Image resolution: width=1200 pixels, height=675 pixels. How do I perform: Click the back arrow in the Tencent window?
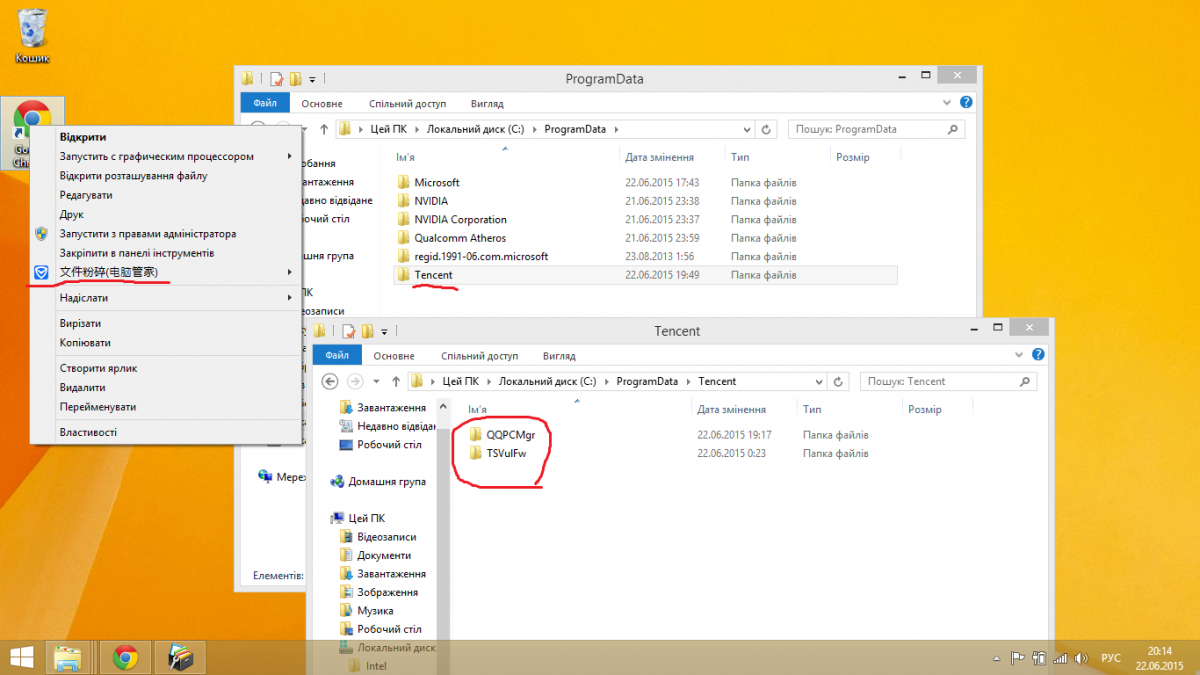[329, 381]
